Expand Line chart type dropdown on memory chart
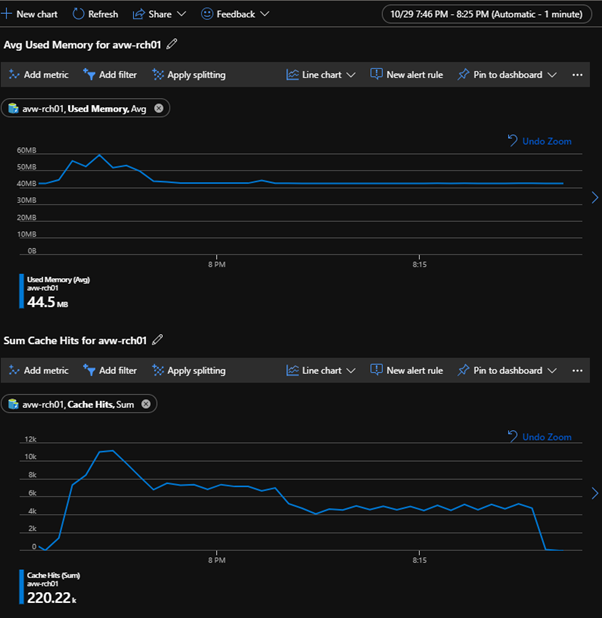Viewport: 602px width, 618px height. tap(322, 75)
